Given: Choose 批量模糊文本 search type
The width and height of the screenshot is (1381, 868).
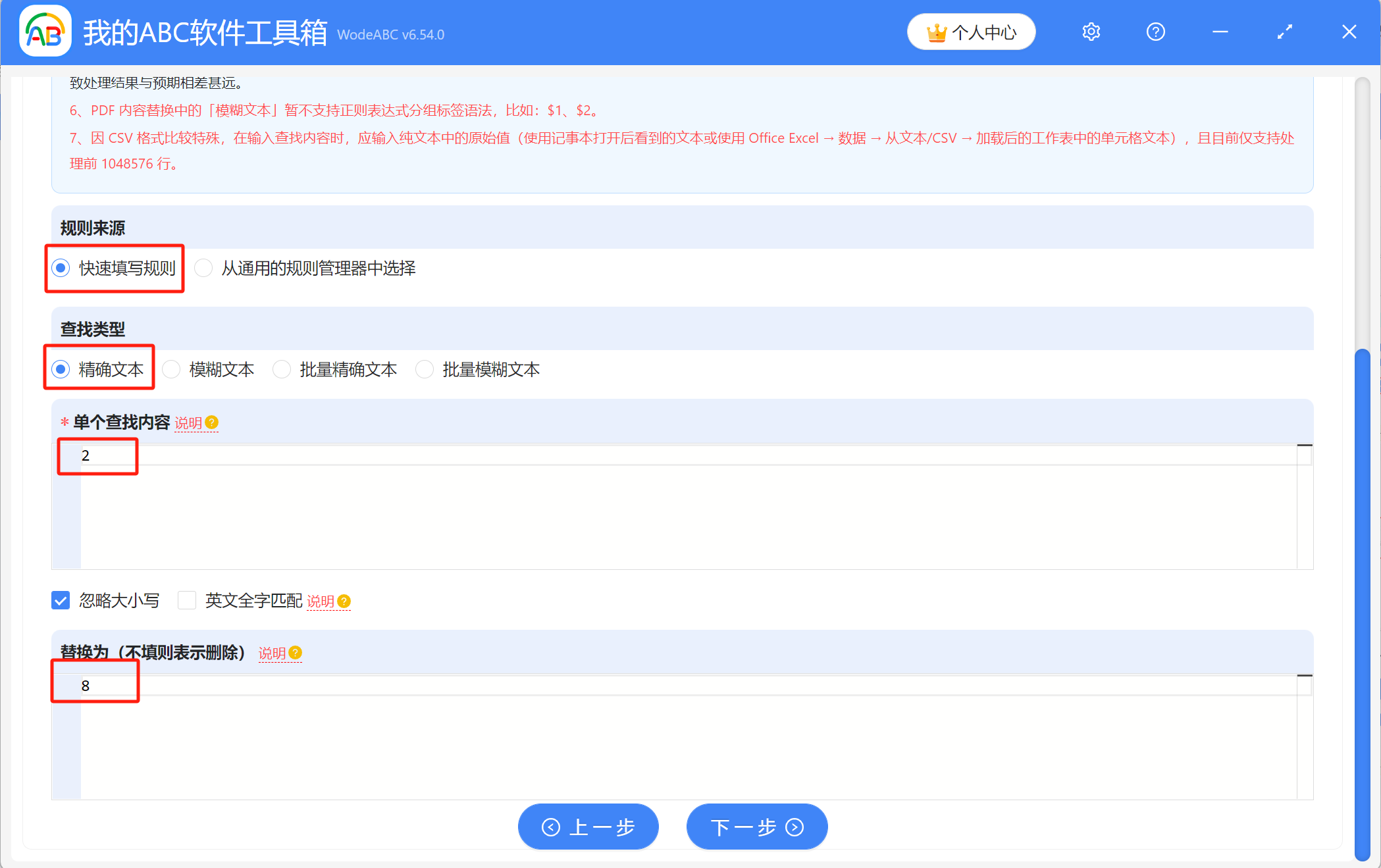Looking at the screenshot, I should (x=425, y=369).
